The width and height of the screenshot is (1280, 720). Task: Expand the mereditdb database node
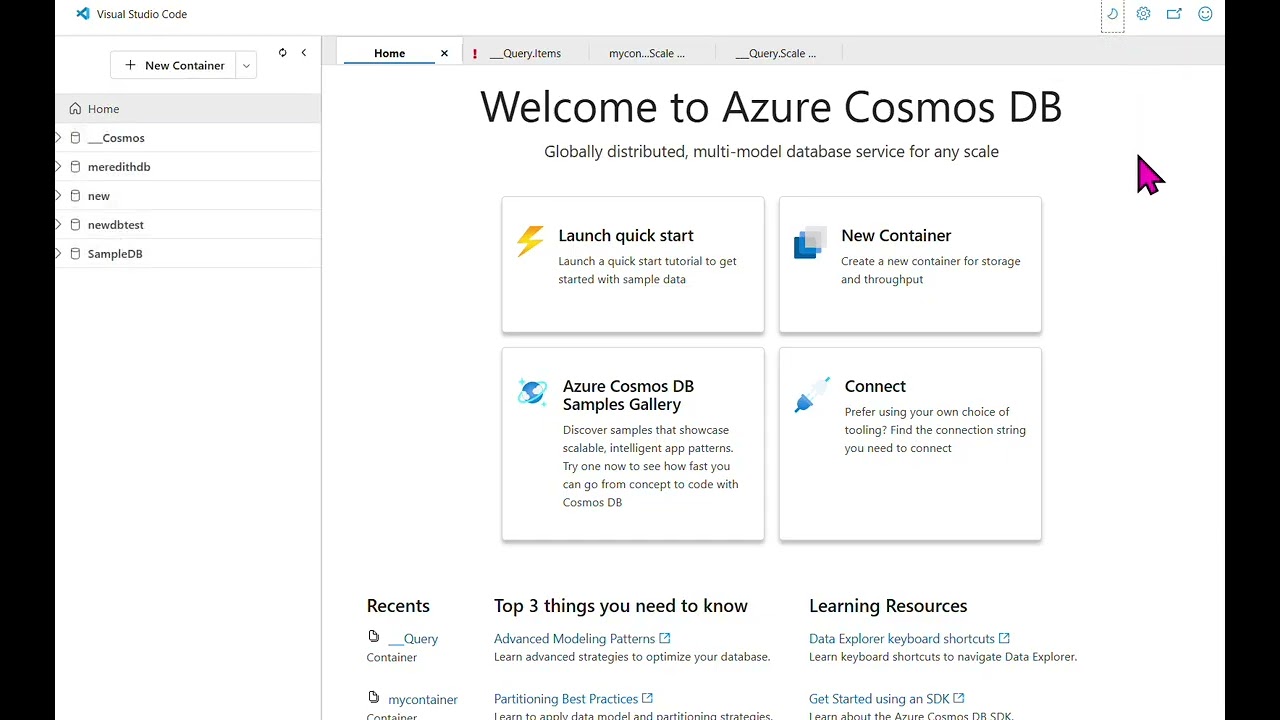coord(59,167)
